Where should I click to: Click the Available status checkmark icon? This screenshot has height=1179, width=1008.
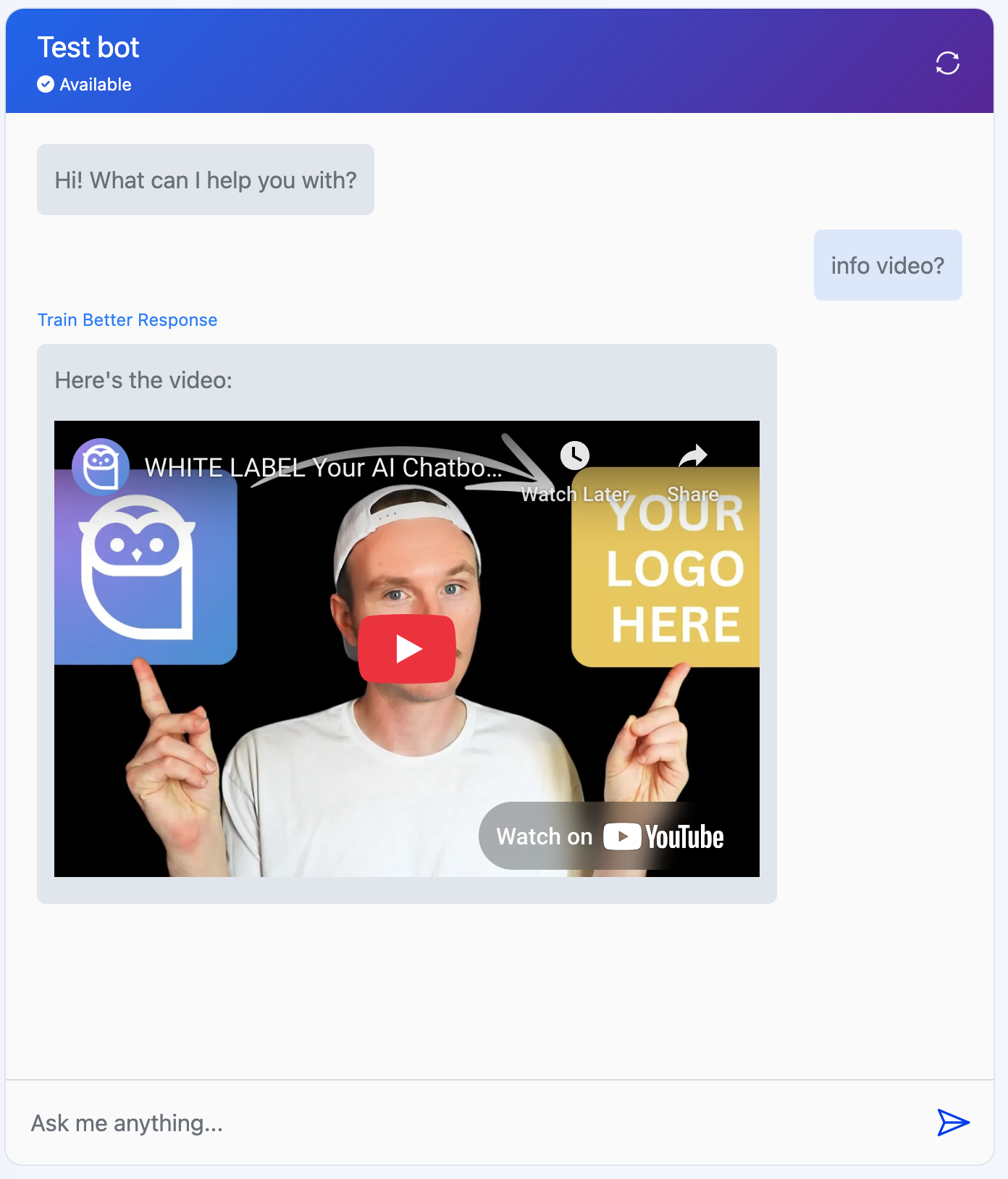[46, 85]
